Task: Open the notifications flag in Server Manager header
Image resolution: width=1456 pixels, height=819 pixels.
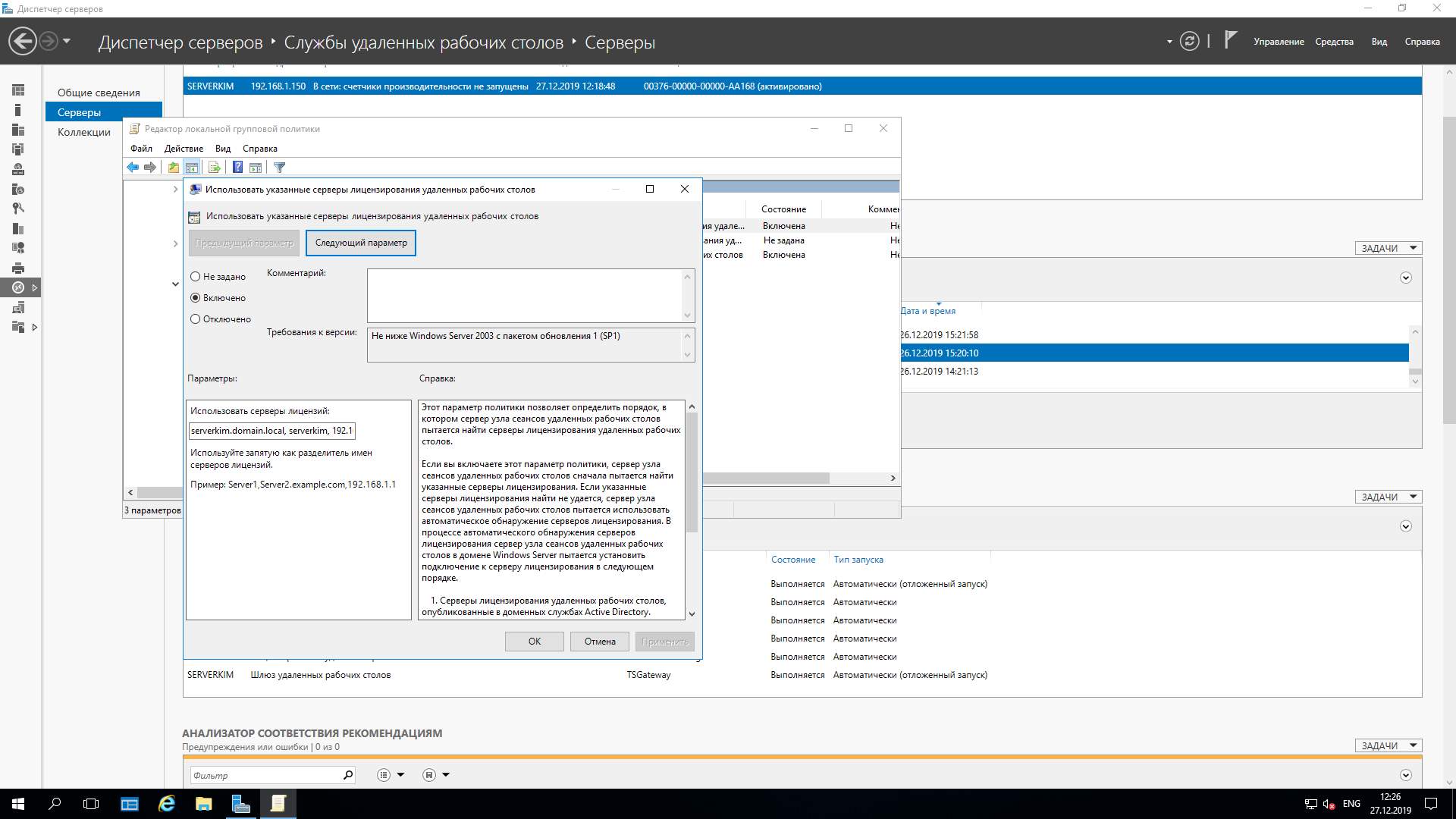Action: [x=1230, y=40]
